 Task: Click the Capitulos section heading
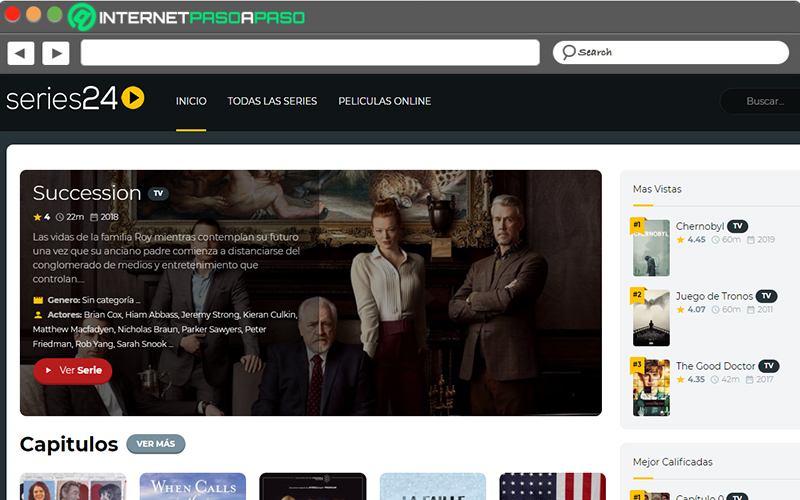pyautogui.click(x=69, y=444)
